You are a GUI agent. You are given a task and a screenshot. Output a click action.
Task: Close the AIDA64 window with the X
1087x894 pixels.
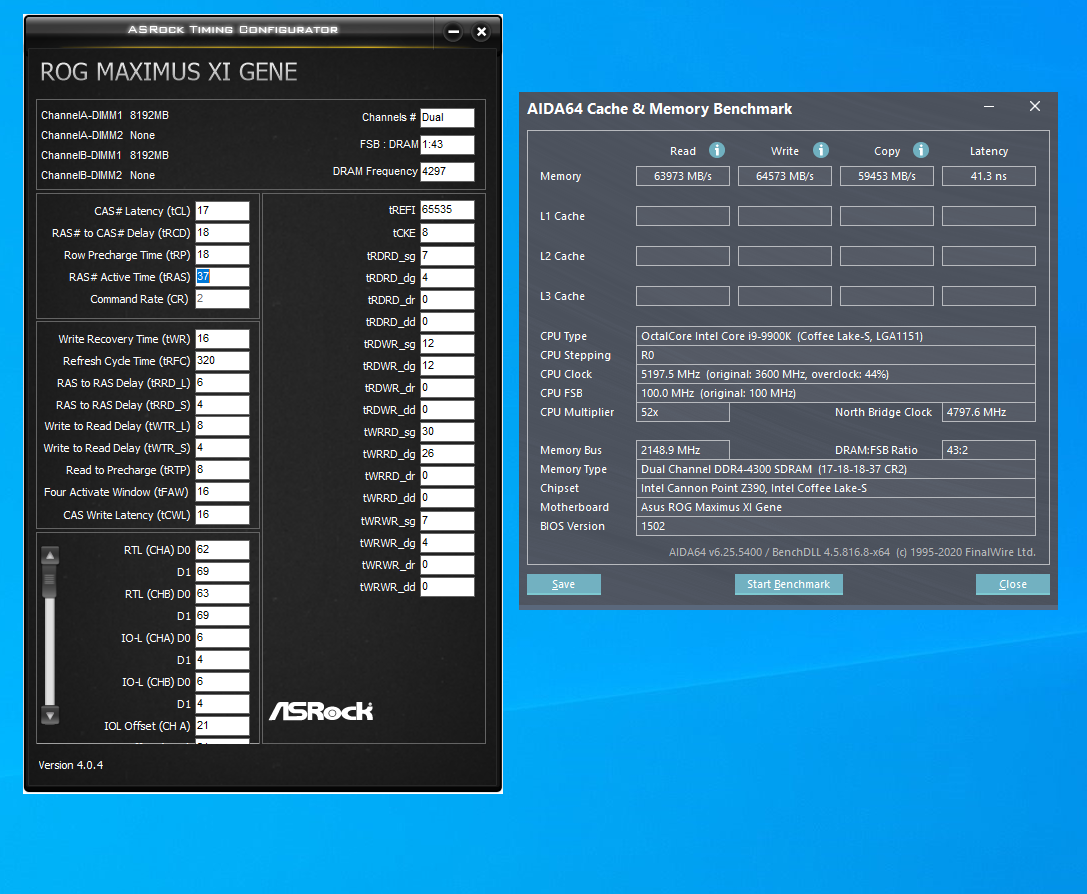pos(1035,107)
